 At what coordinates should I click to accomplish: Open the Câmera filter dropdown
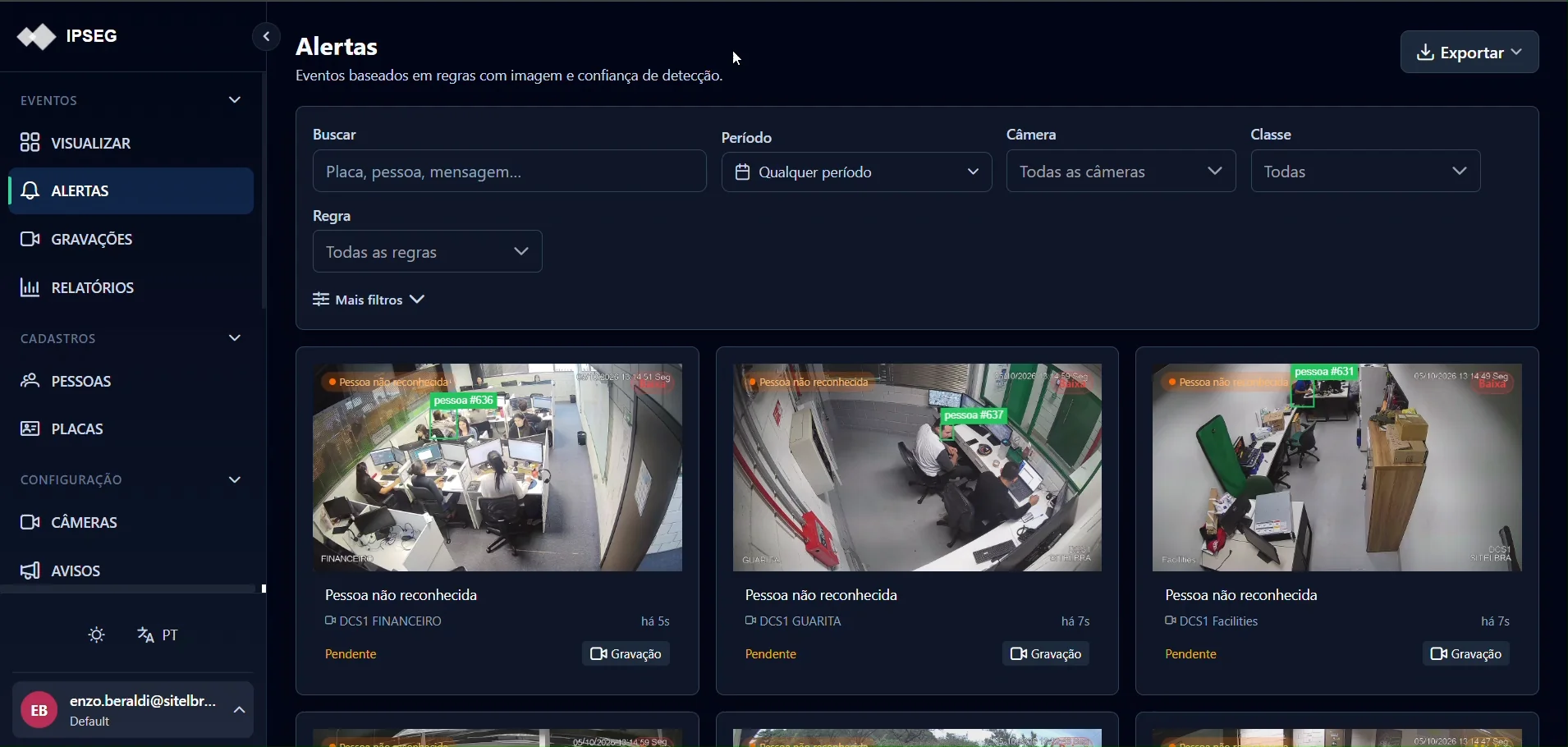[x=1121, y=172]
